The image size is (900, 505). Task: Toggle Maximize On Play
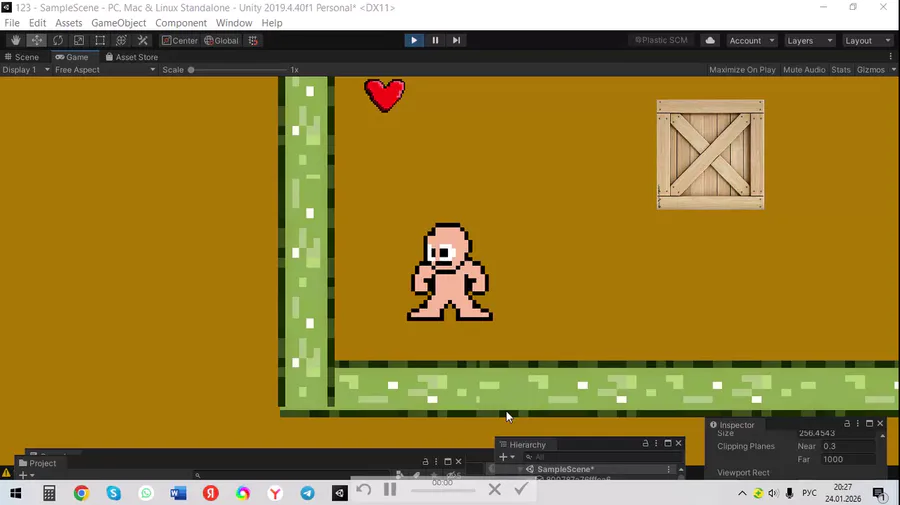742,69
